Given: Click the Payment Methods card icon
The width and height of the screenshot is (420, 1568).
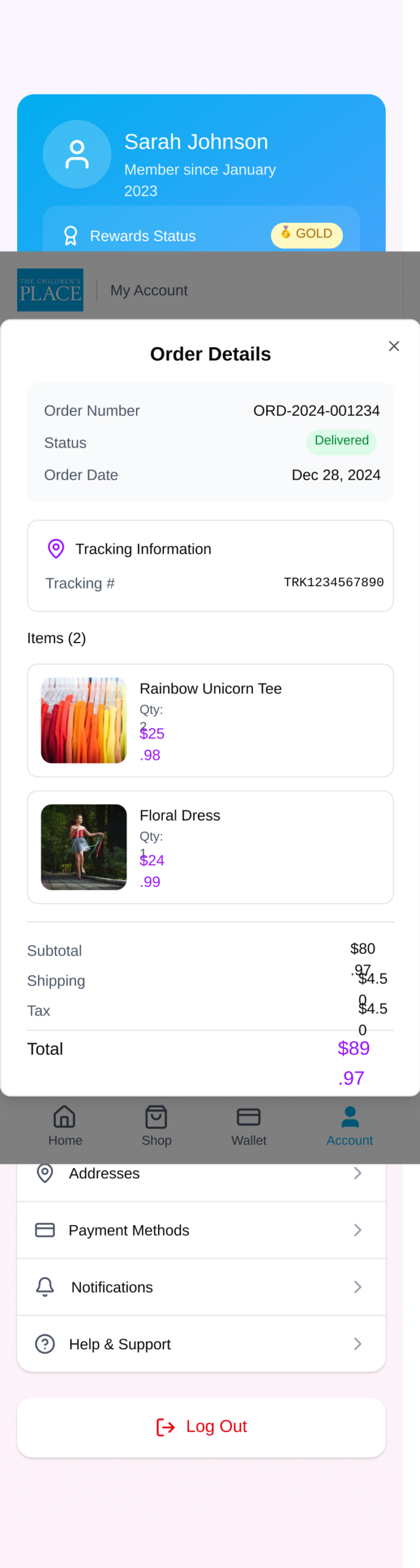Looking at the screenshot, I should (x=45, y=1230).
